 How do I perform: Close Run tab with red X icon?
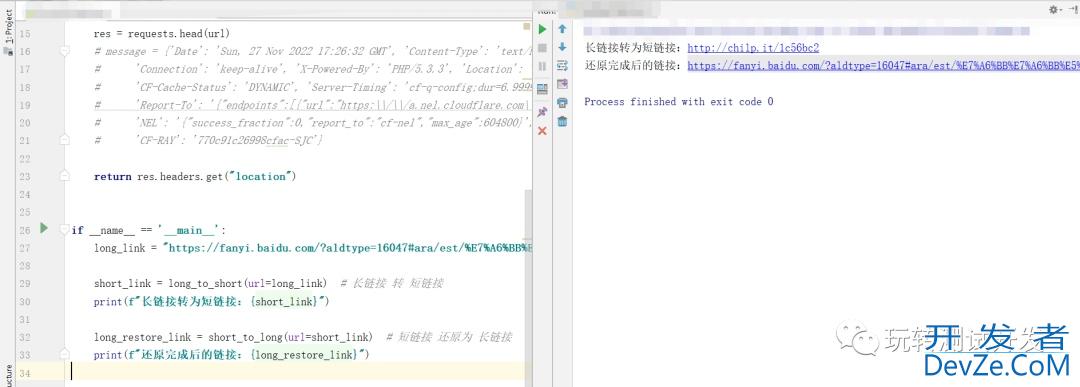[x=542, y=130]
